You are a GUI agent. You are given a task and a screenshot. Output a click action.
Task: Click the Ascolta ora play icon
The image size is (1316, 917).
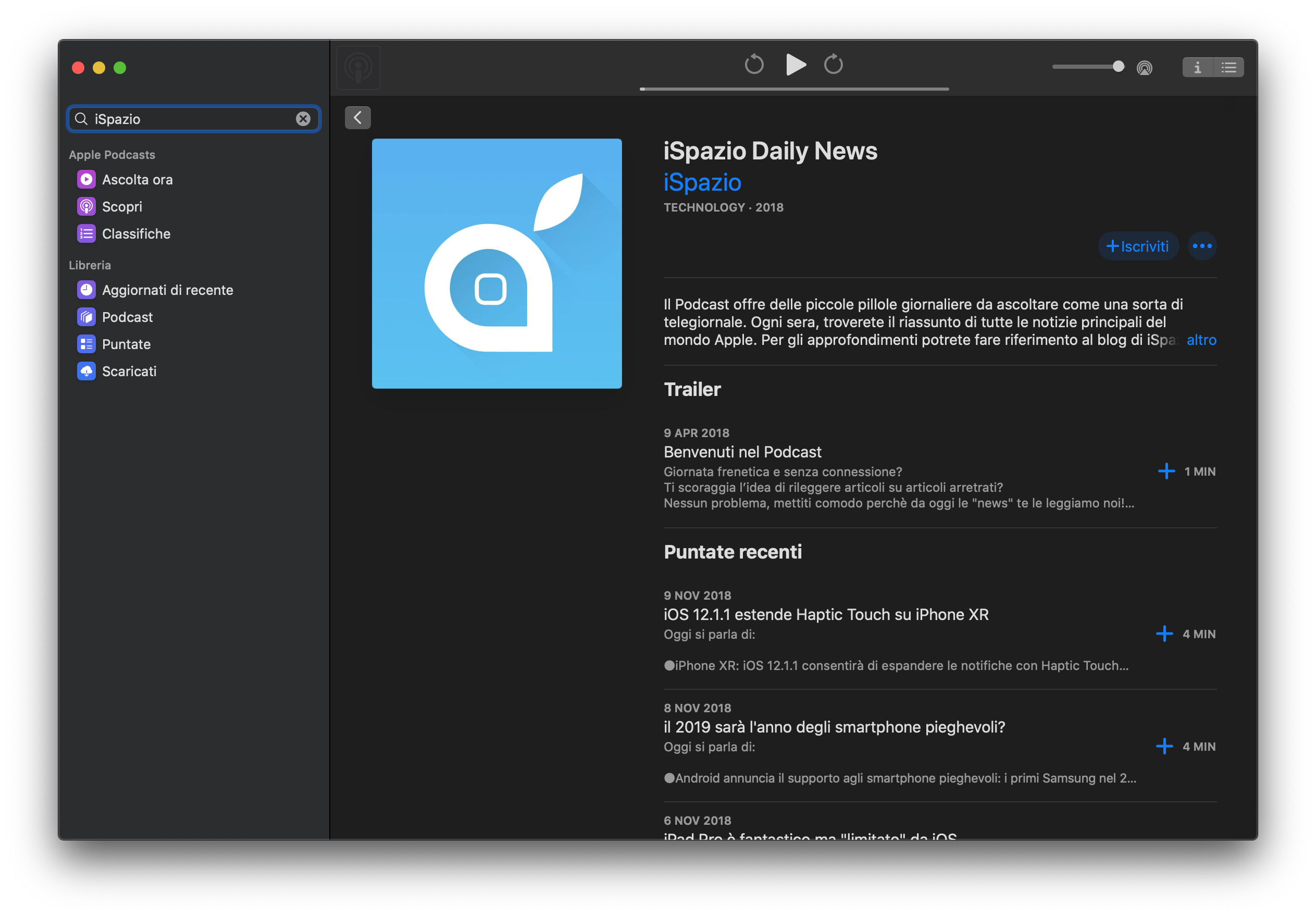[86, 179]
